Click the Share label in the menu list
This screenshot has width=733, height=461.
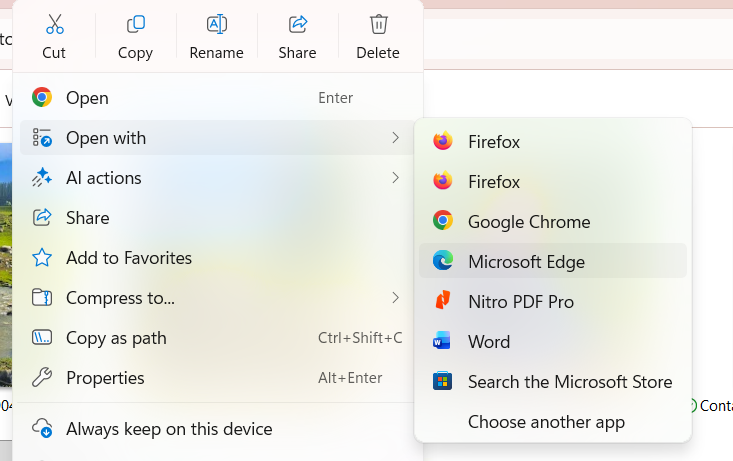pos(87,218)
